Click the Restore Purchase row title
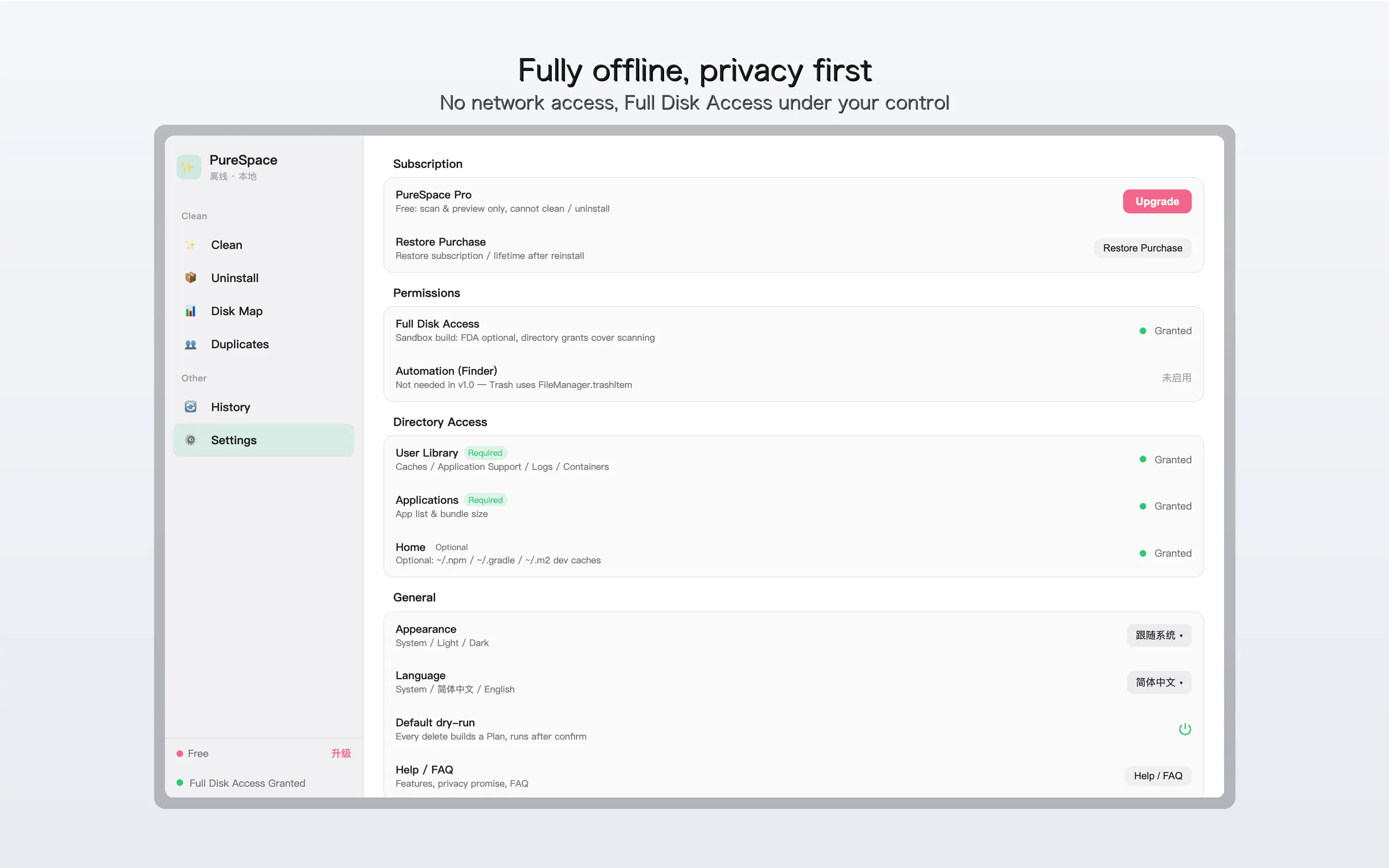 [440, 242]
